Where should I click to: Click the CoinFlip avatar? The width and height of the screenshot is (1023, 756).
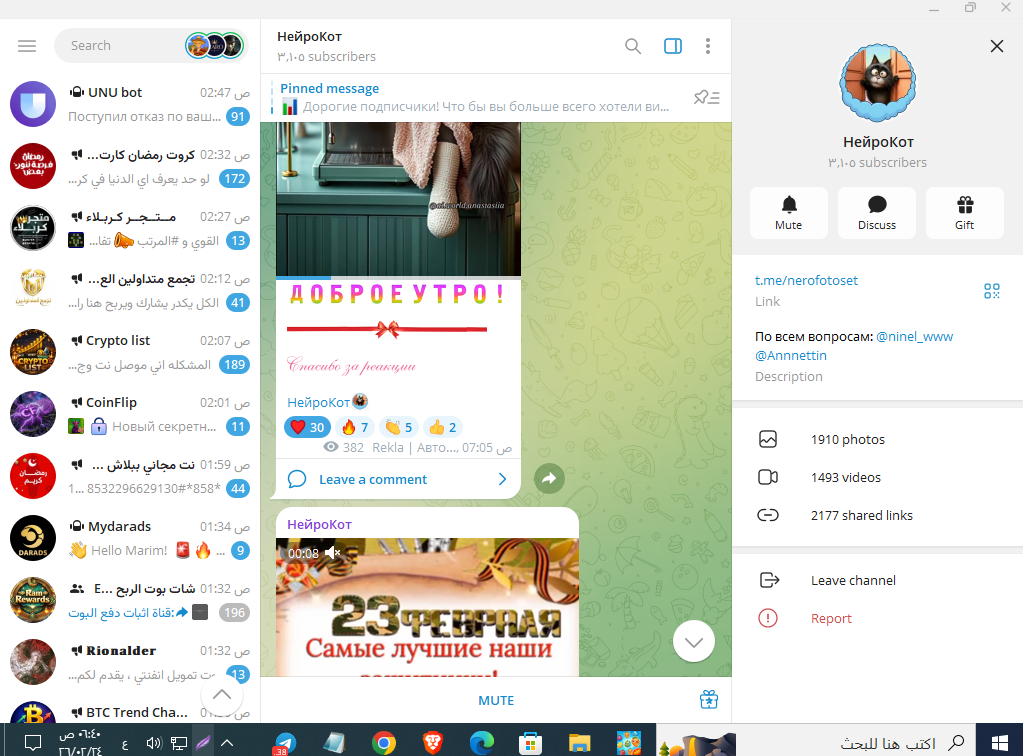[x=33, y=414]
